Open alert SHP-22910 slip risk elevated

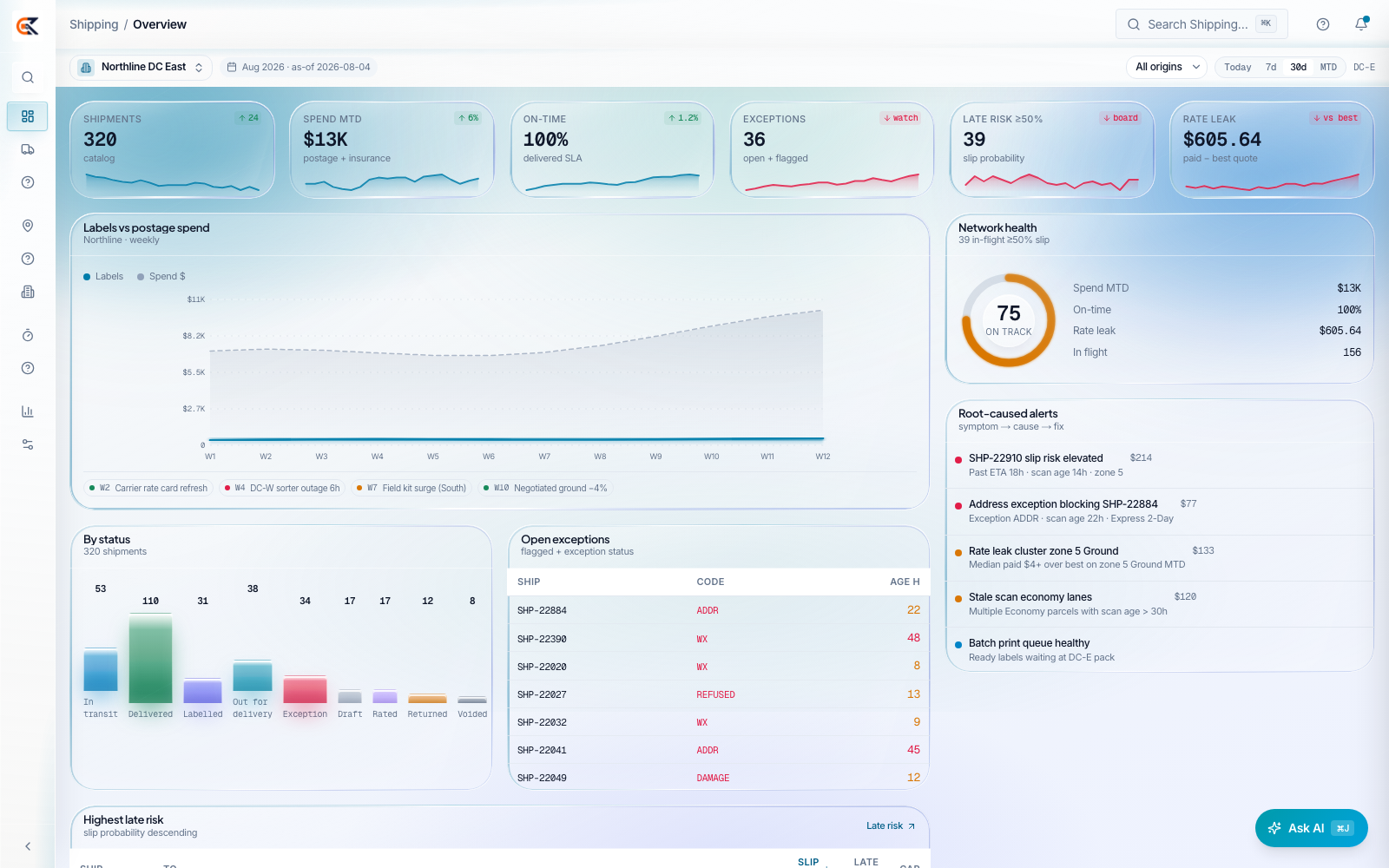(1160, 465)
